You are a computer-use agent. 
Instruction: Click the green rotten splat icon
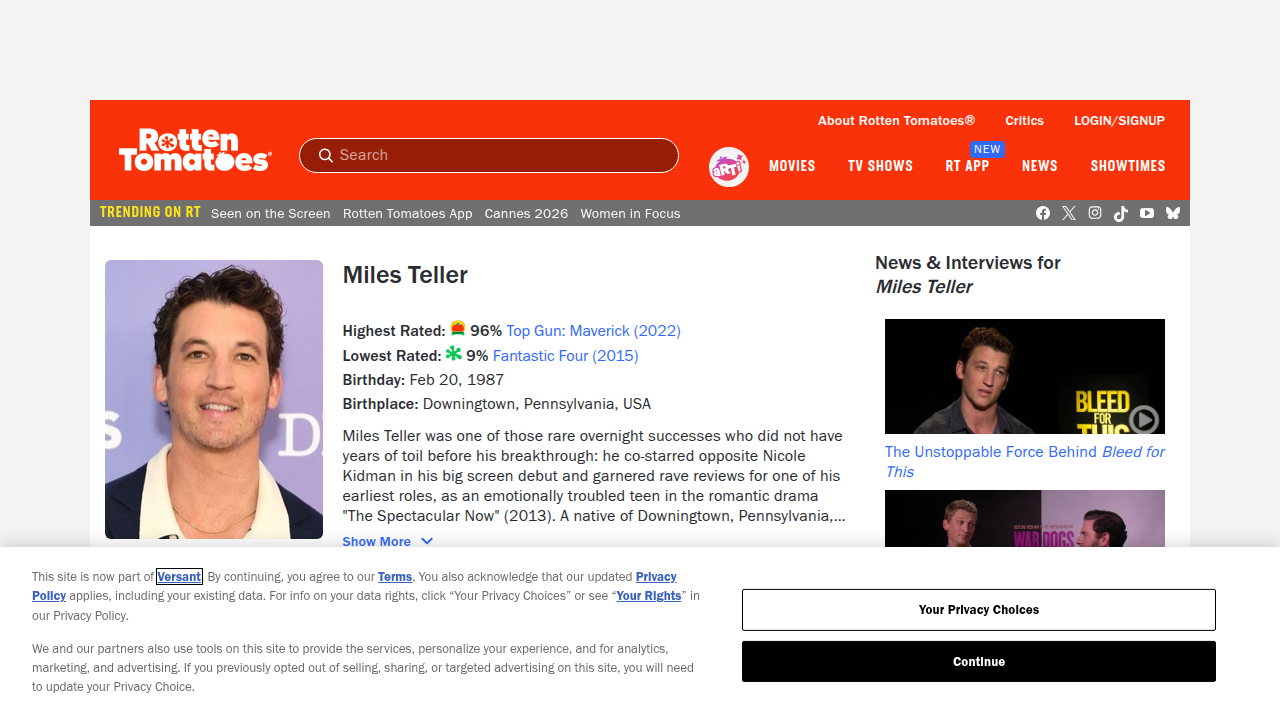click(454, 353)
